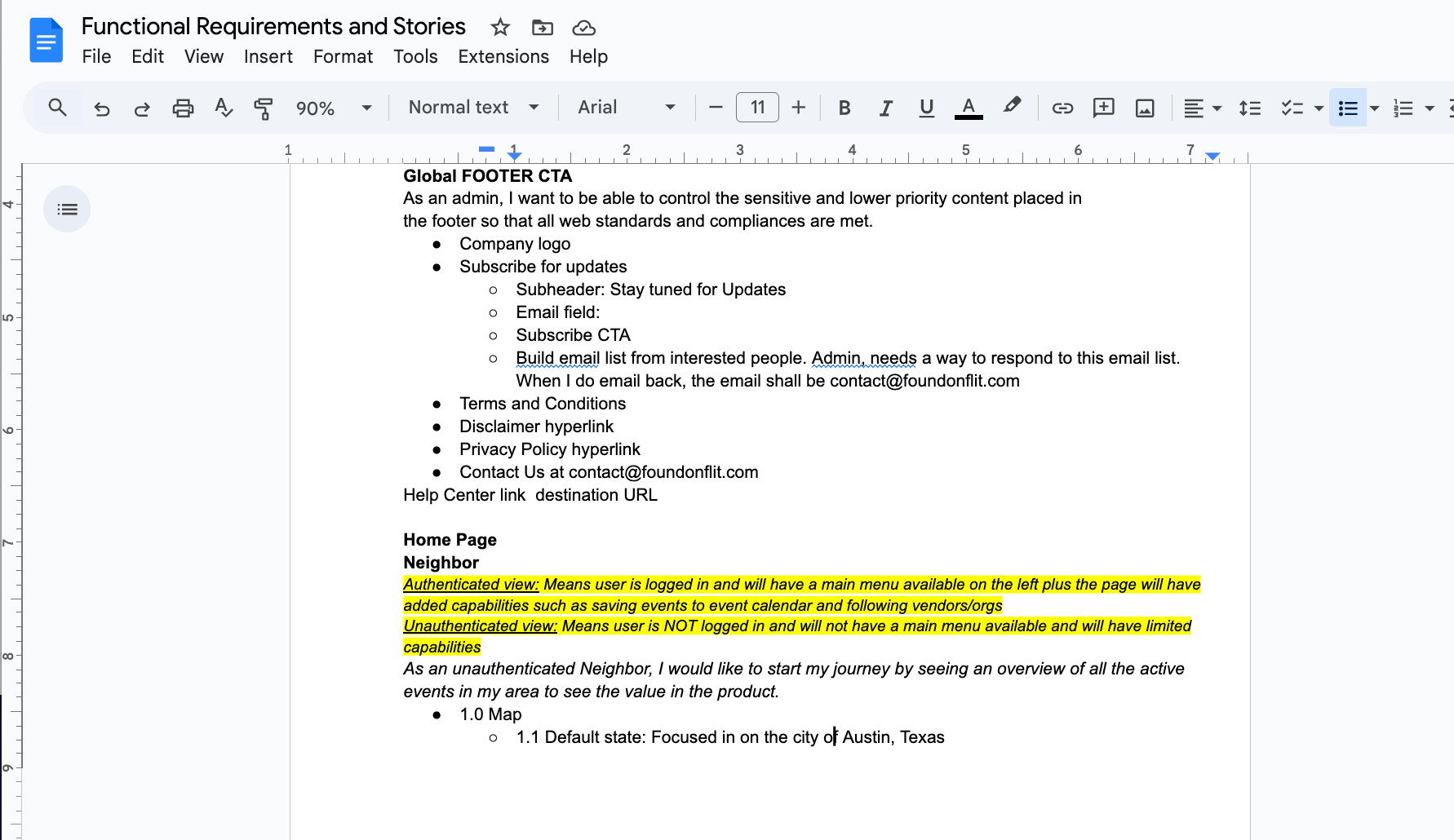Toggle bold formatting
The image size is (1454, 840).
(x=844, y=108)
